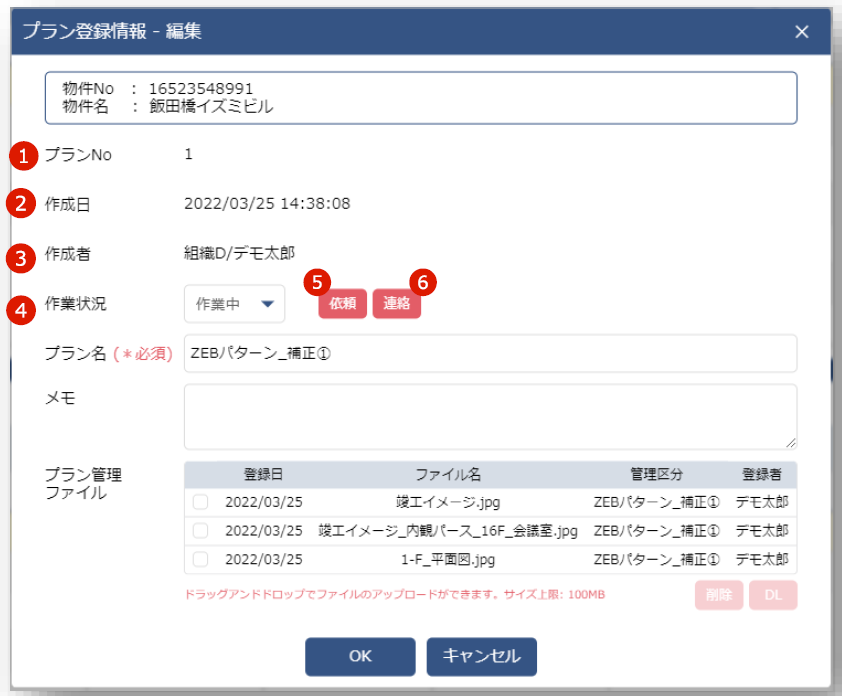
Task: Check the box for 竣工イメージ.jpg
Action: (x=201, y=502)
